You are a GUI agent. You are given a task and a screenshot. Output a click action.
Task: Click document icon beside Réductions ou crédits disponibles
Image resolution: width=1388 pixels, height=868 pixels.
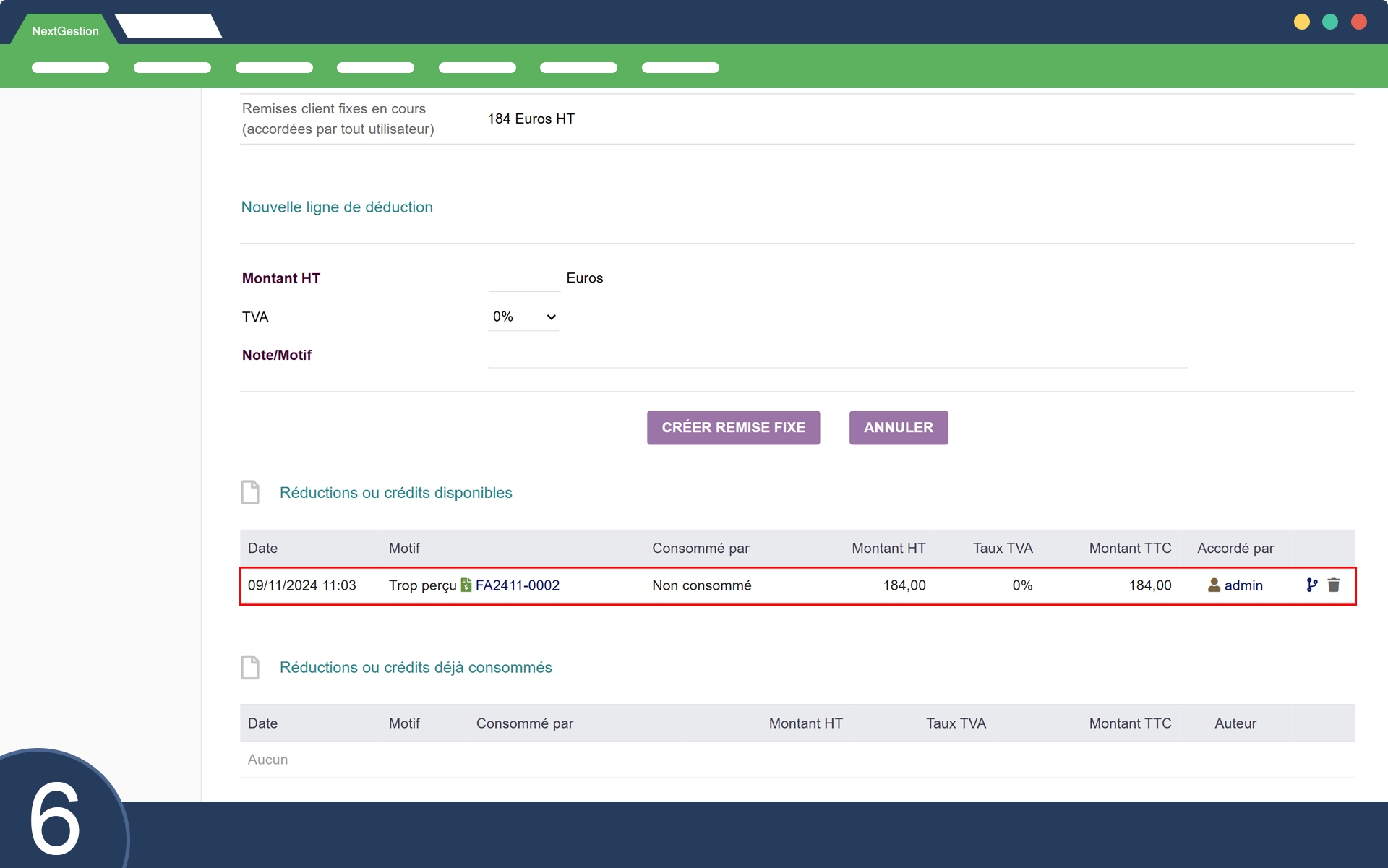(x=250, y=492)
